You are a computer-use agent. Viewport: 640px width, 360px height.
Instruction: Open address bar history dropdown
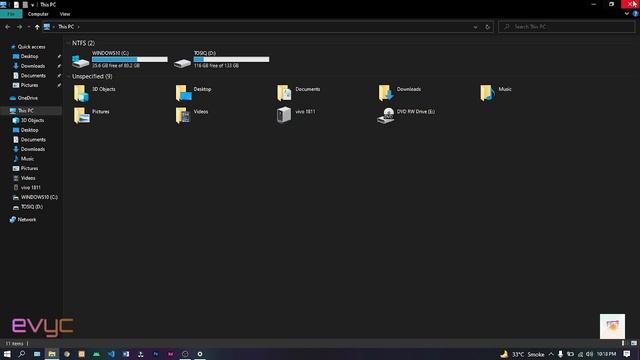(x=476, y=27)
